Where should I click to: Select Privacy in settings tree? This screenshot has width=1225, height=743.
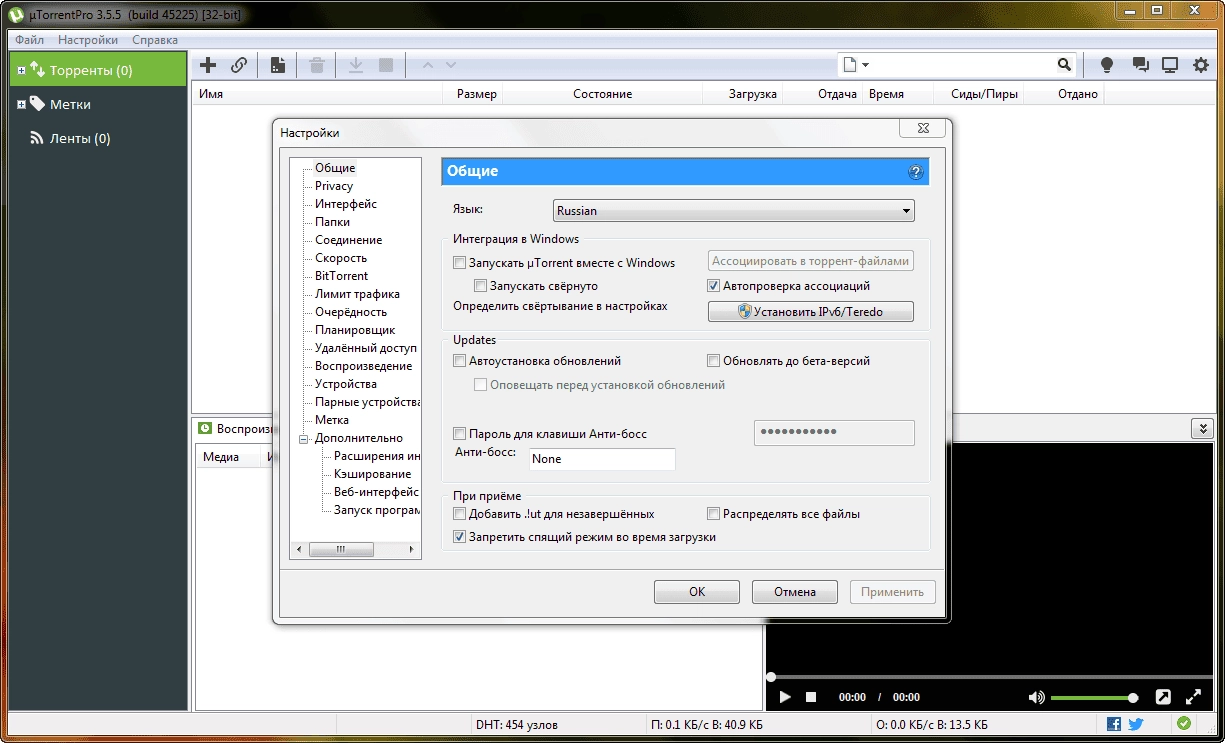click(x=334, y=186)
